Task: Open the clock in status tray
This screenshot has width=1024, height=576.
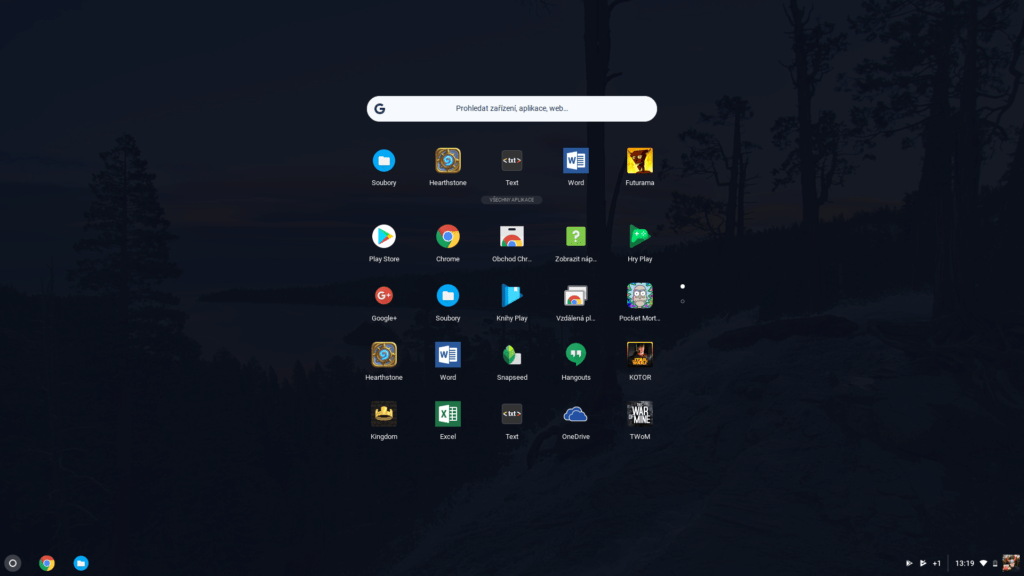Action: point(965,563)
